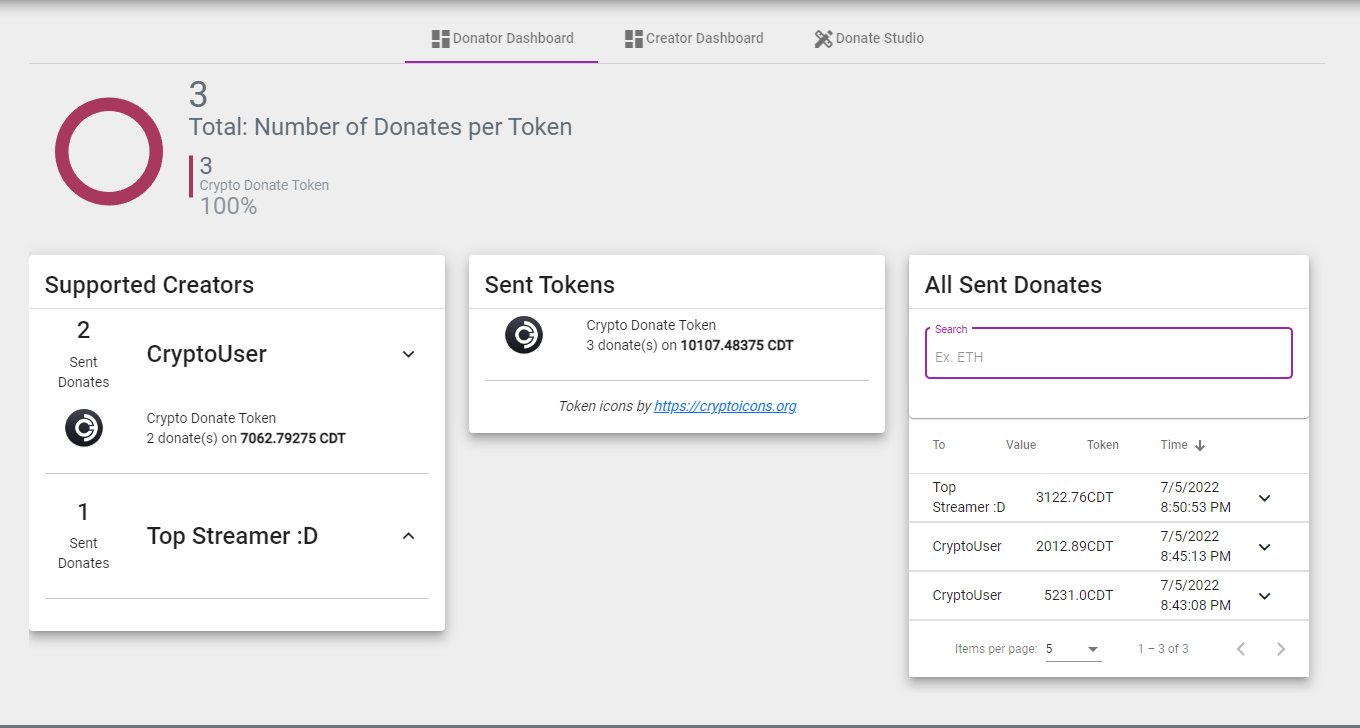
Task: Expand the CryptoUser supported creator section
Action: click(x=408, y=354)
